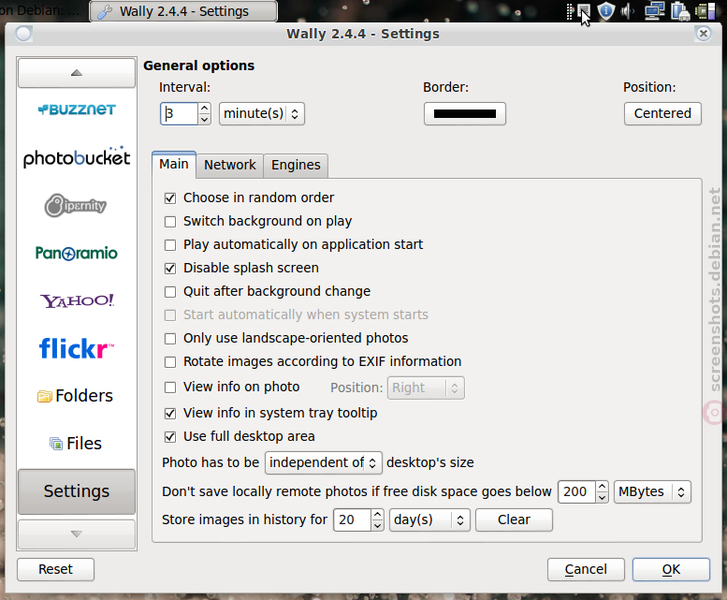This screenshot has width=727, height=600.
Task: Switch to the Network tab
Action: point(230,165)
